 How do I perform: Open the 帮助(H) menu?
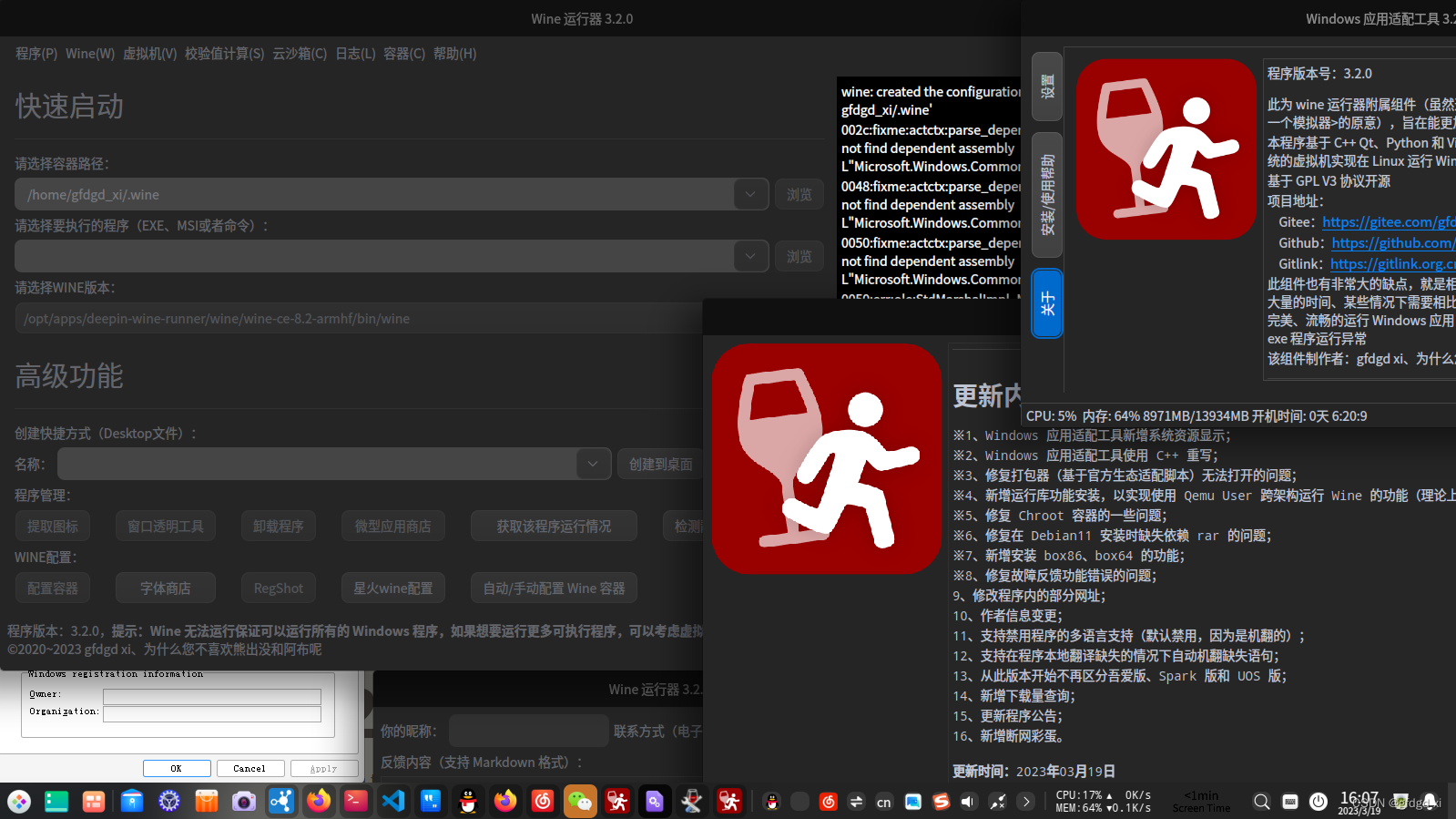[454, 54]
